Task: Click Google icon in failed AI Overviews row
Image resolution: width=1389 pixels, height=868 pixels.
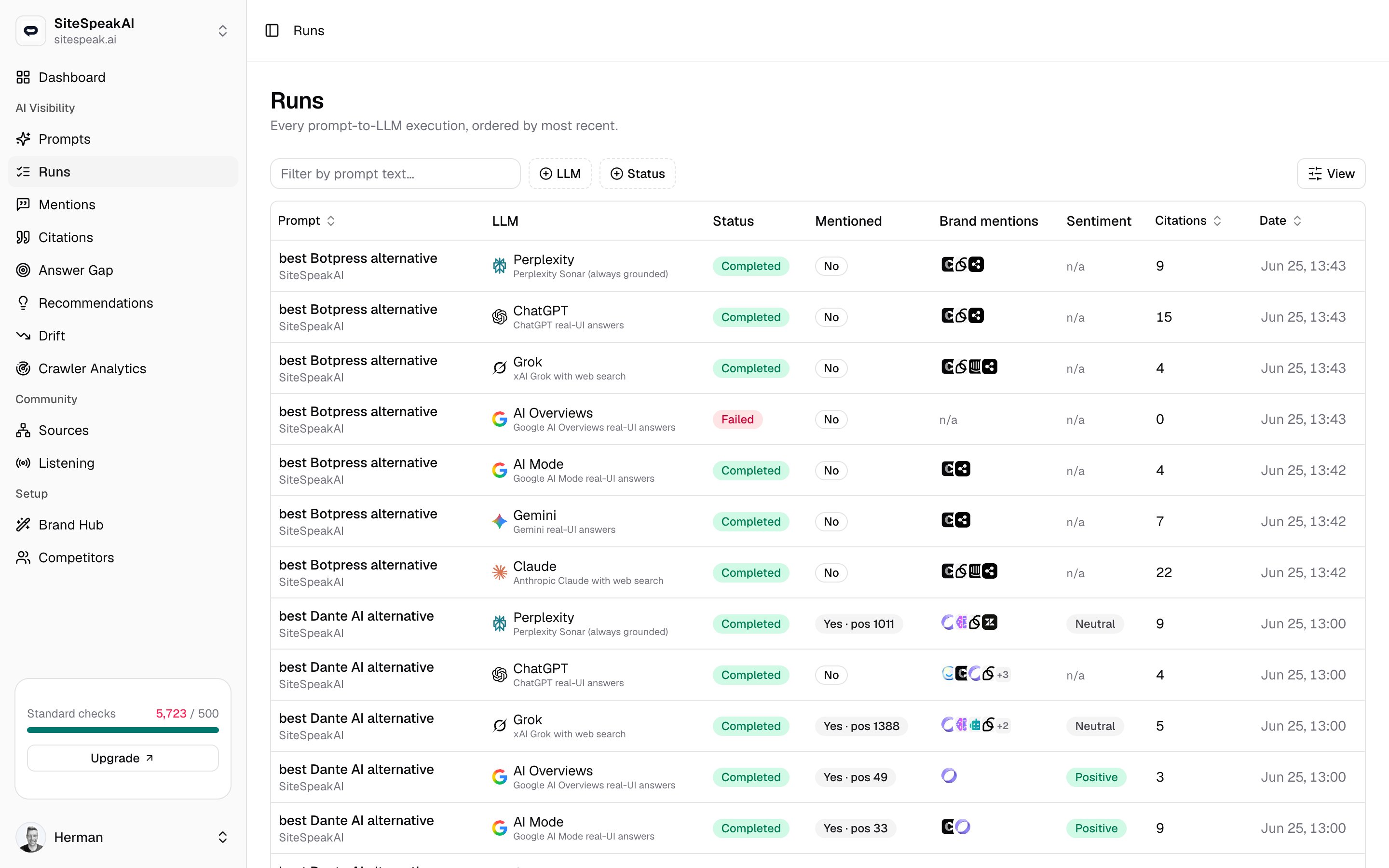Action: 499,419
